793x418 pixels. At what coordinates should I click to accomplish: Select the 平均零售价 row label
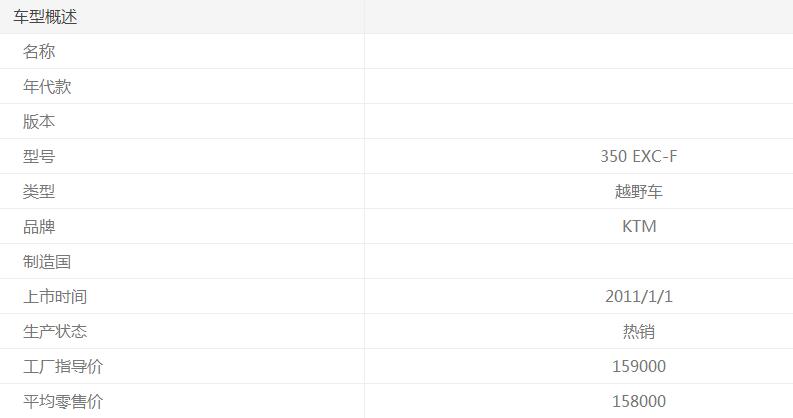[x=63, y=402]
